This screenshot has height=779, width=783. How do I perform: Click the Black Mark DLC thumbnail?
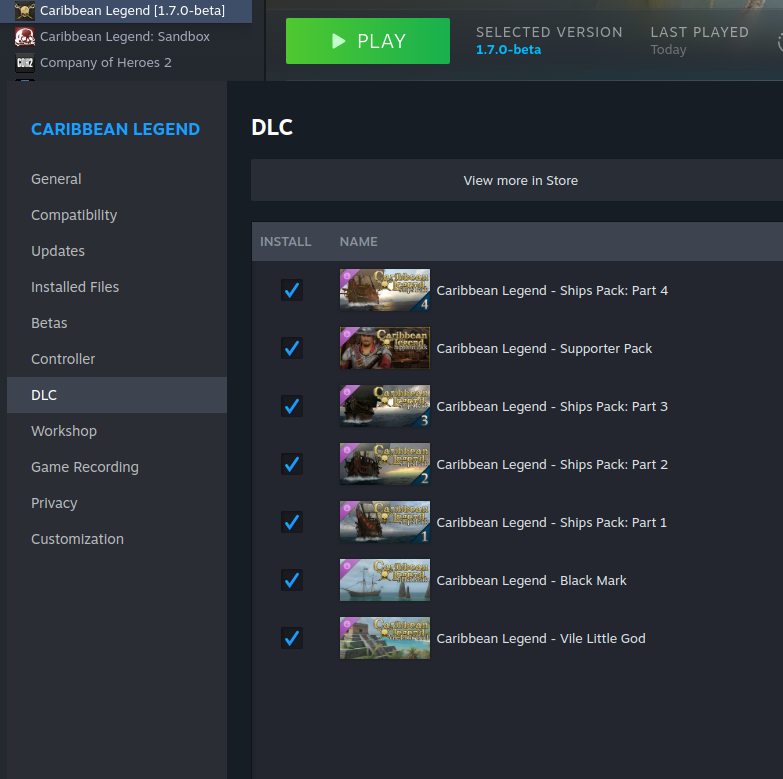point(385,580)
